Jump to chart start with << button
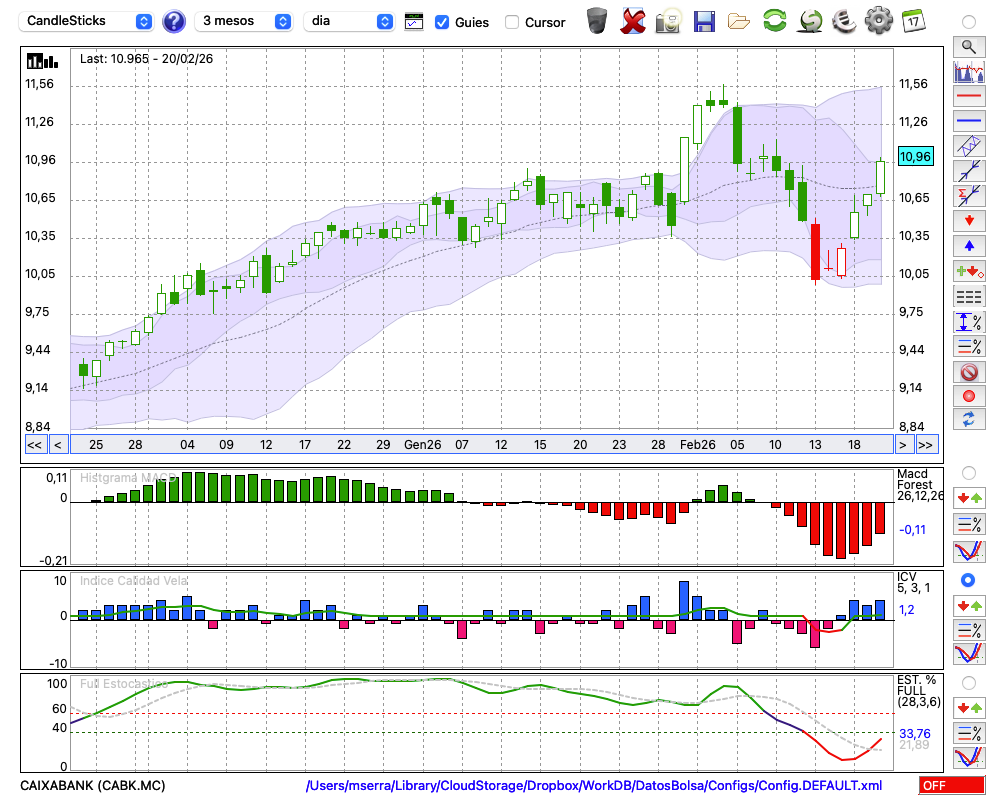 (34, 445)
